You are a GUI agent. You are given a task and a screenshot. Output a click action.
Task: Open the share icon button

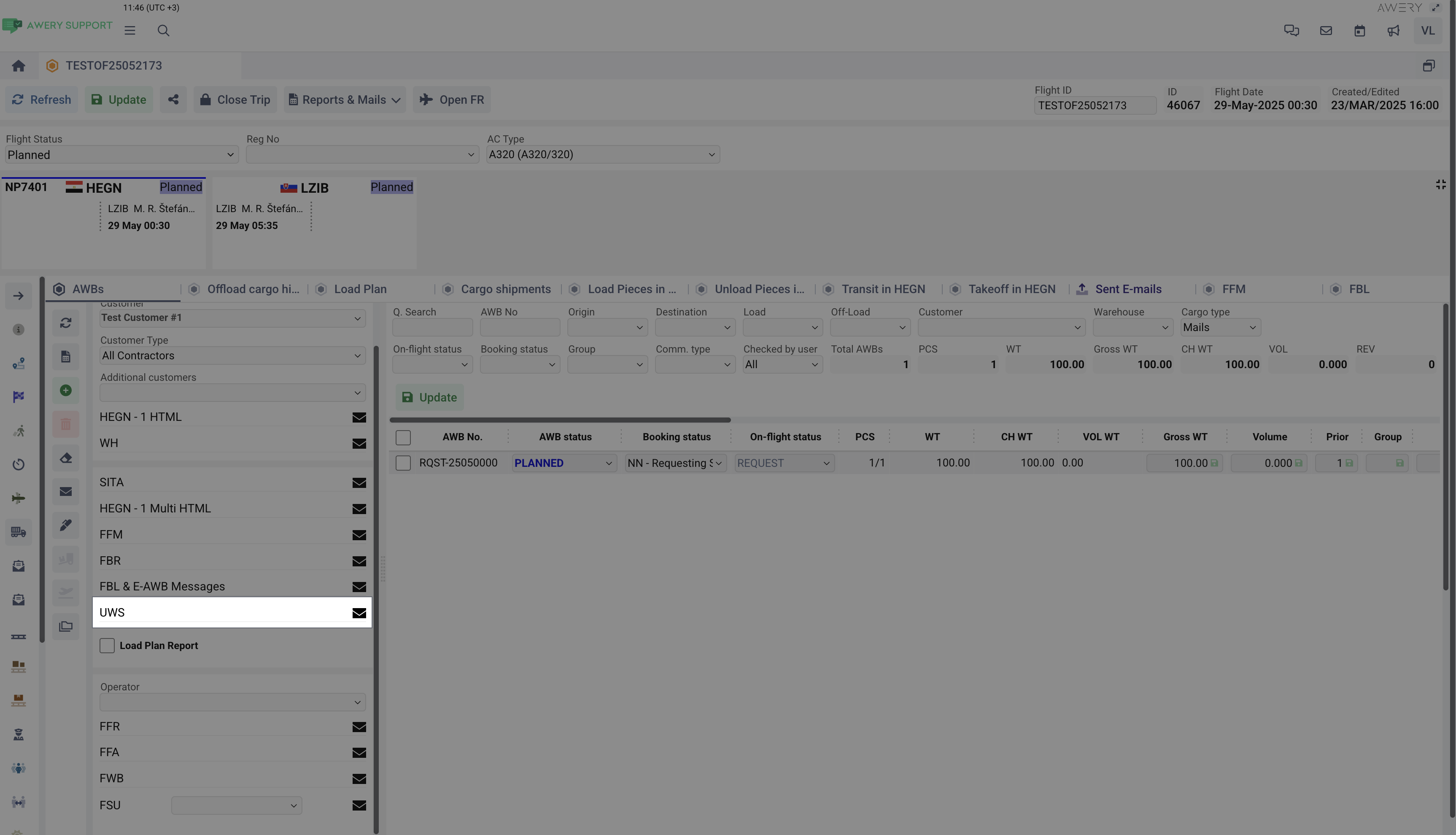coord(173,100)
